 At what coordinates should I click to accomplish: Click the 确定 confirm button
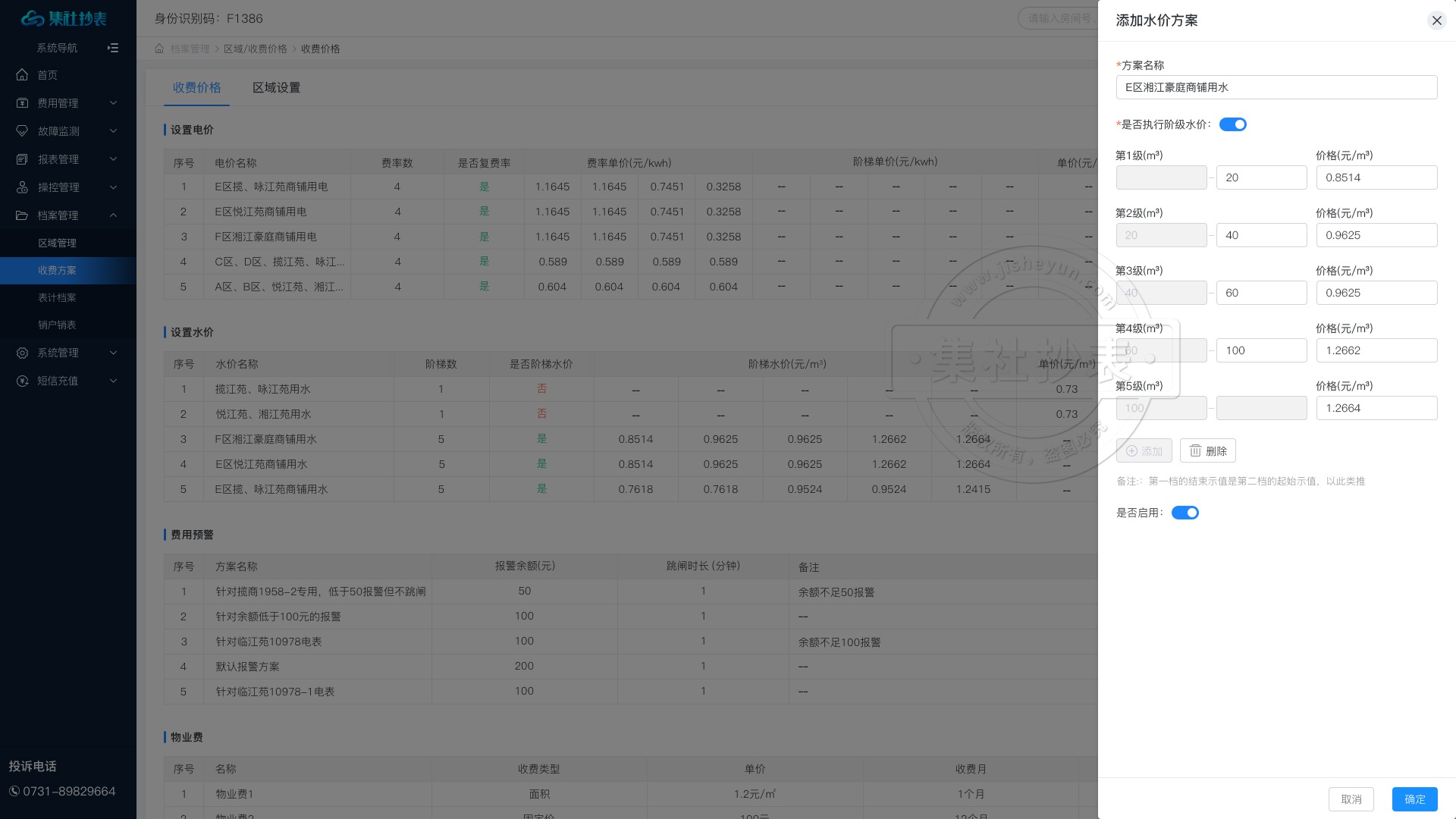pos(1414,799)
